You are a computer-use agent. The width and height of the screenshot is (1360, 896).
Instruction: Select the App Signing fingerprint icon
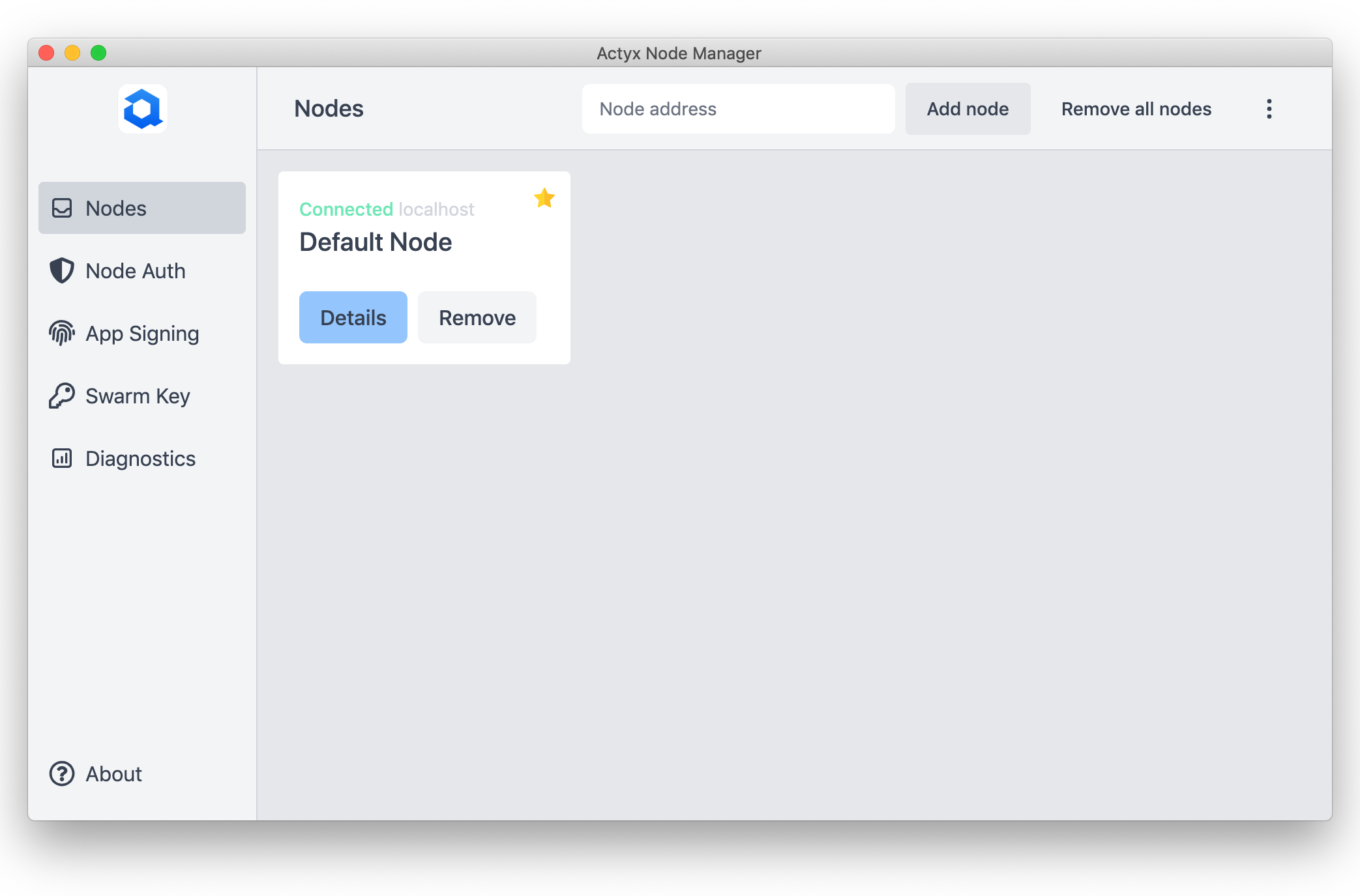(62, 333)
